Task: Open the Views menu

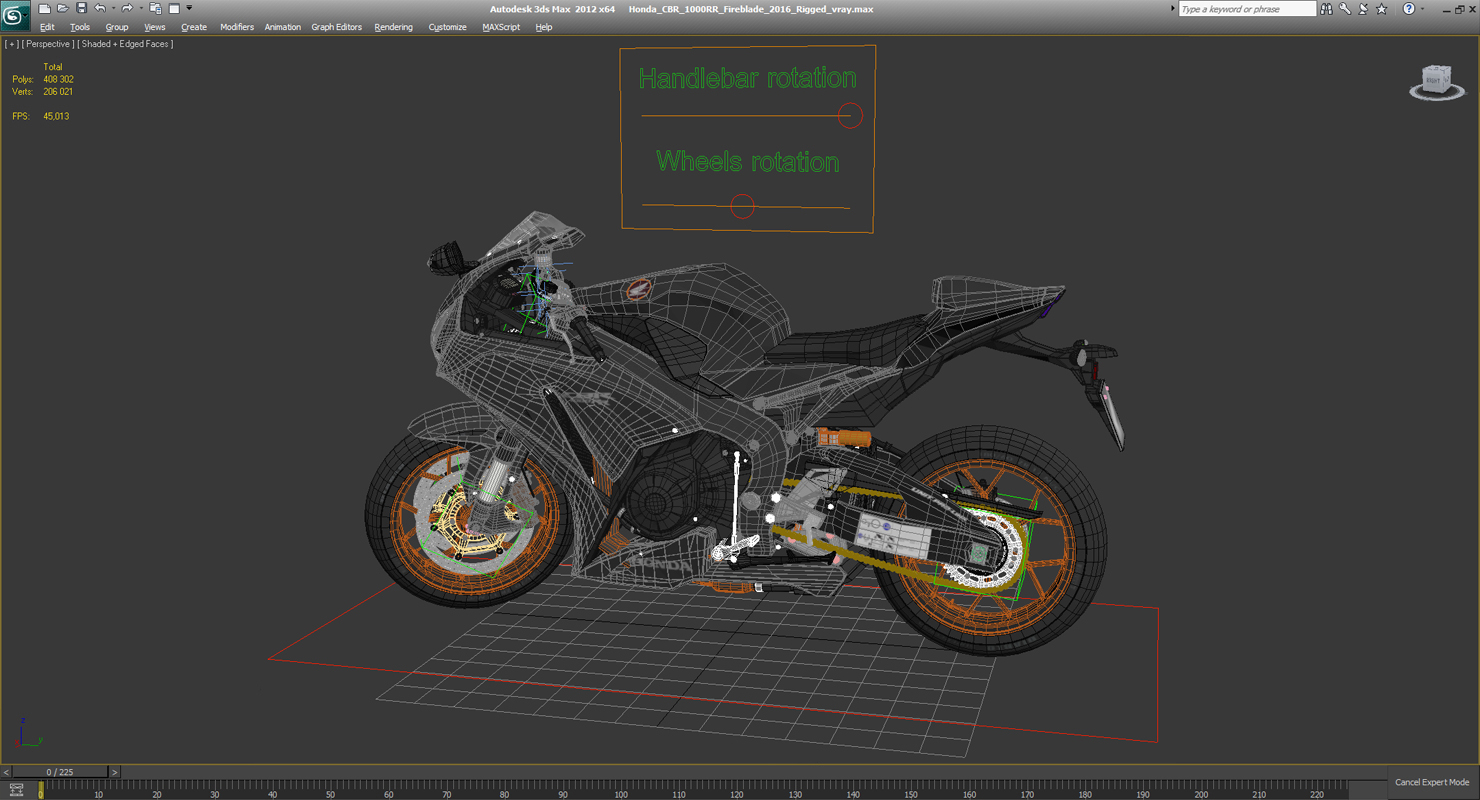Action: (x=155, y=27)
